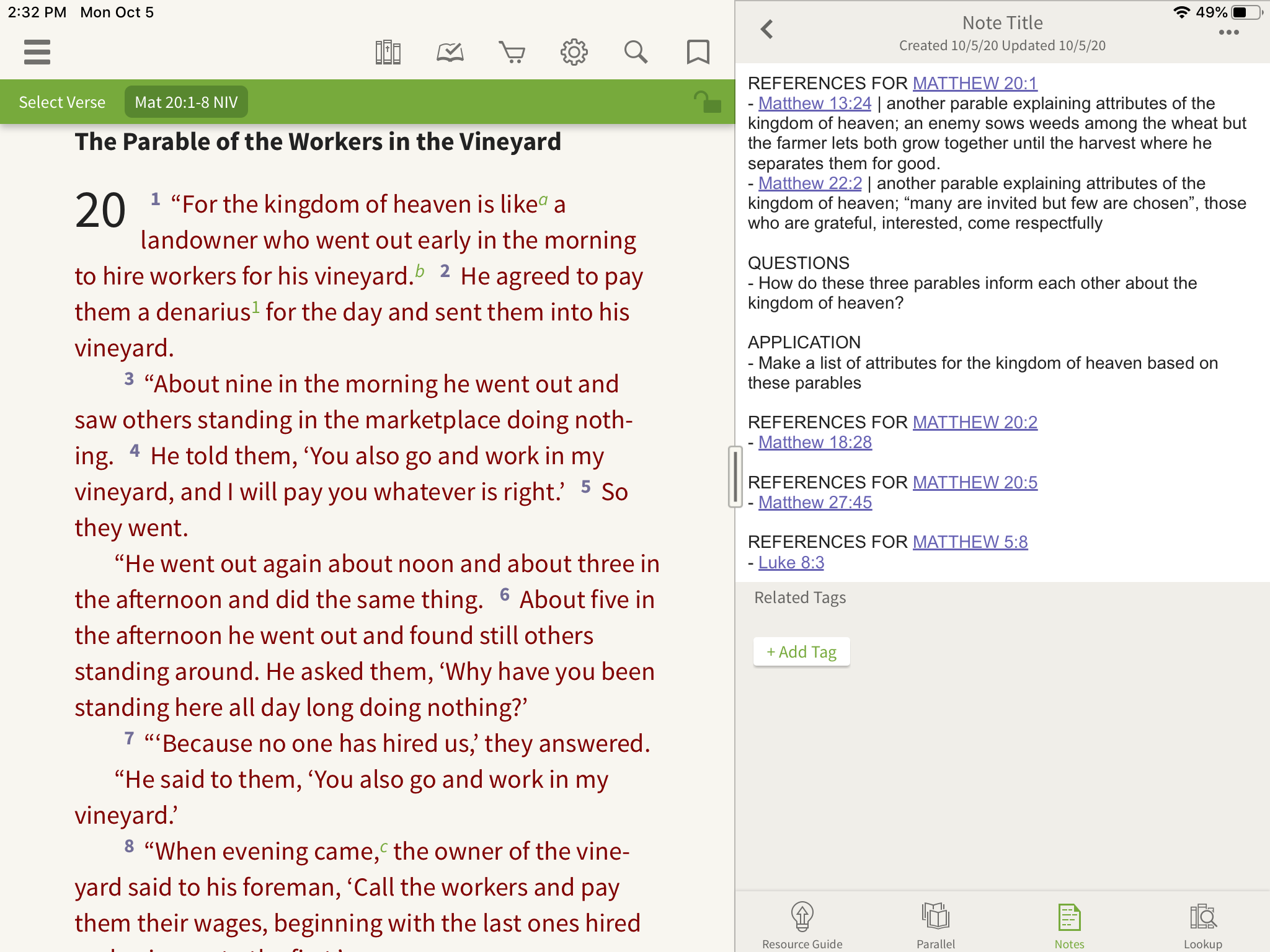The width and height of the screenshot is (1270, 952).
Task: Tap the heading "The Parable of the Workers"
Action: tap(317, 142)
